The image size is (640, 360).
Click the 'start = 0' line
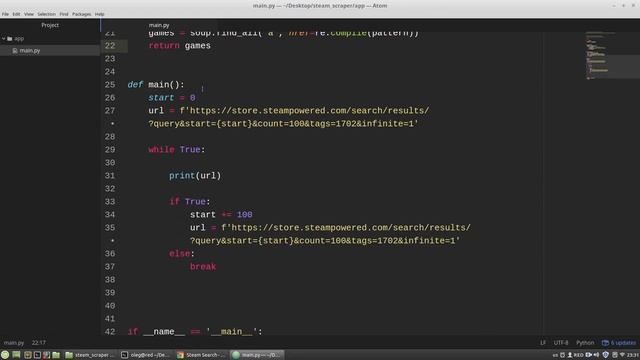coord(172,98)
